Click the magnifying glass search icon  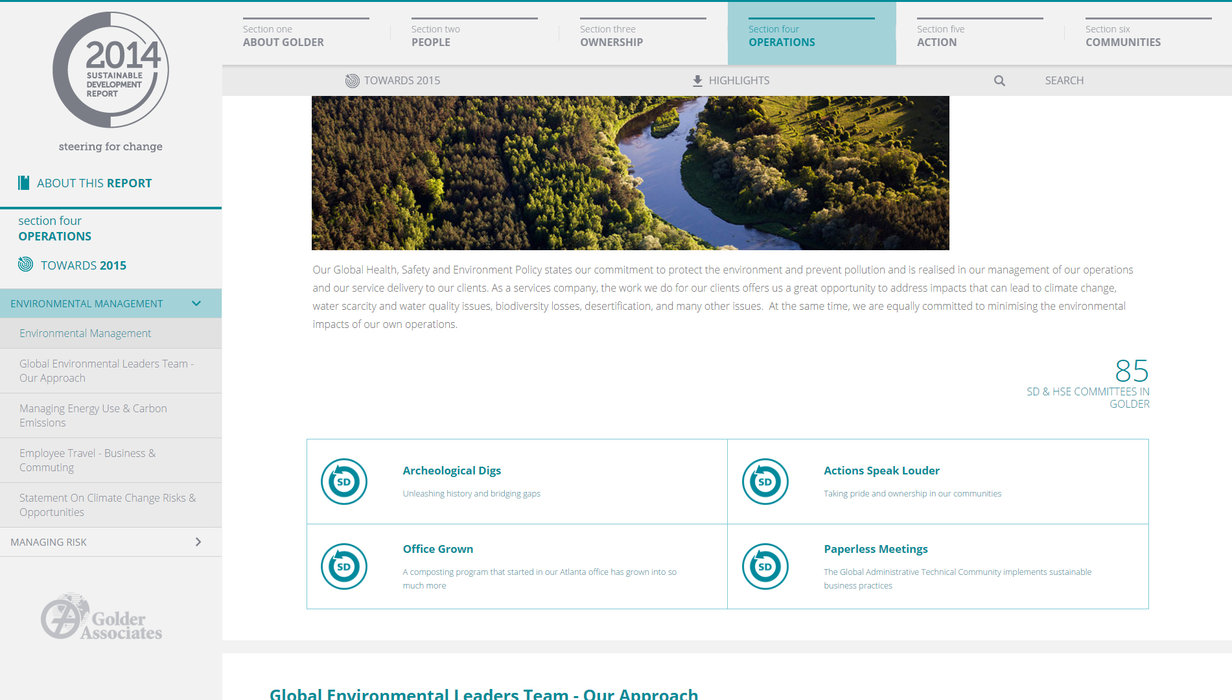point(999,81)
